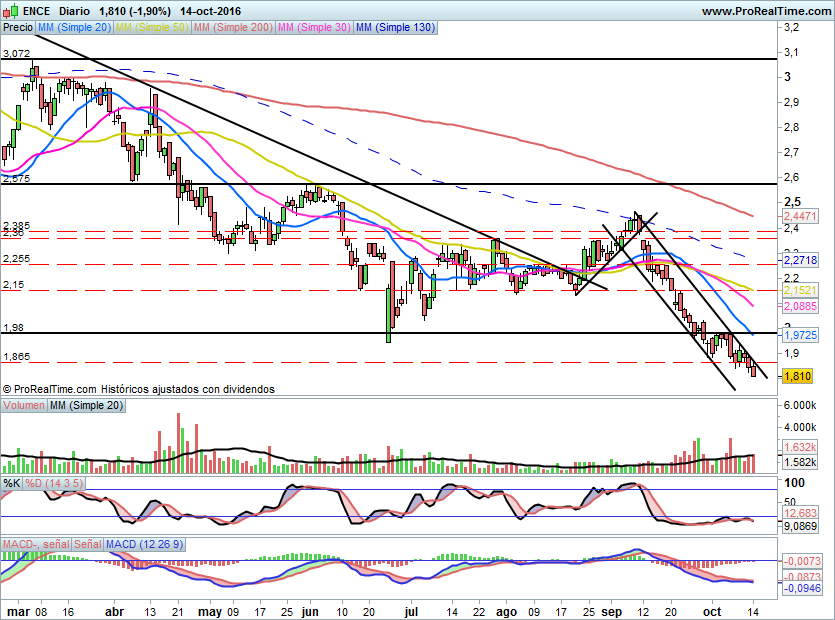Select the Precio label in price panel
This screenshot has width=835, height=620.
tap(18, 28)
